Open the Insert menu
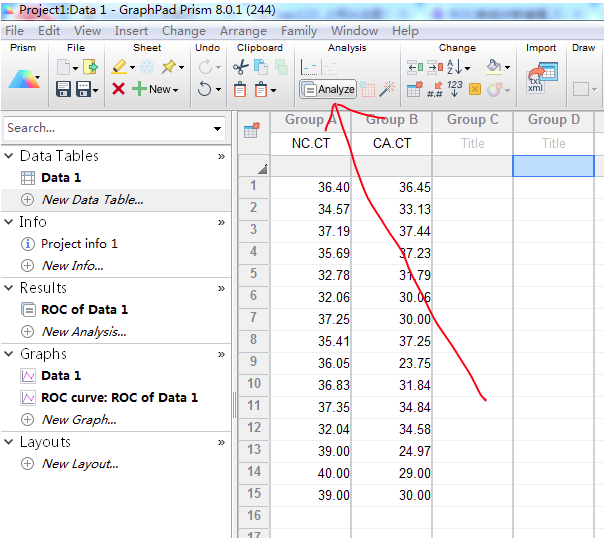The image size is (607, 546). tap(131, 31)
